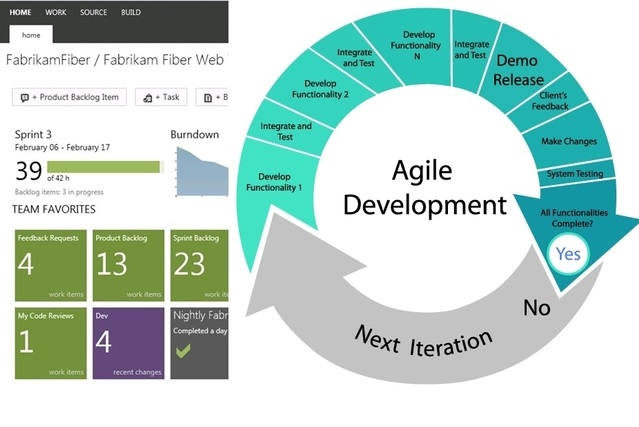The height and width of the screenshot is (427, 639).
Task: Select the home tab
Action: tap(31, 35)
